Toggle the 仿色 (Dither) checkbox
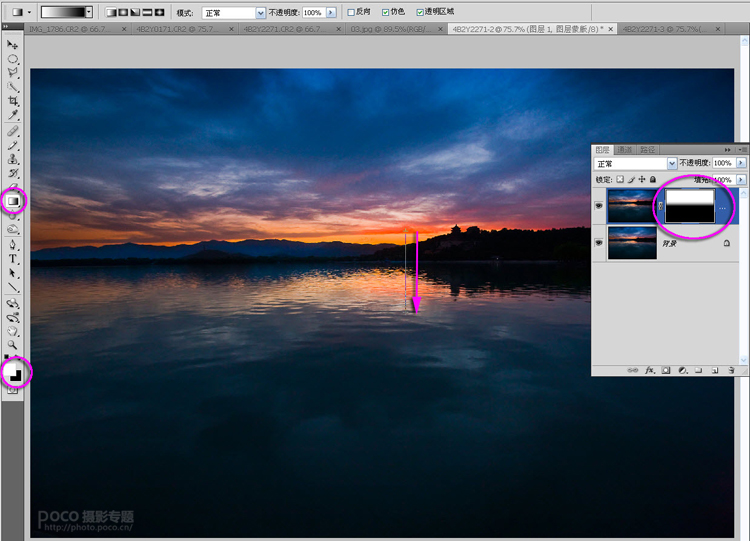750x541 pixels. pyautogui.click(x=386, y=13)
